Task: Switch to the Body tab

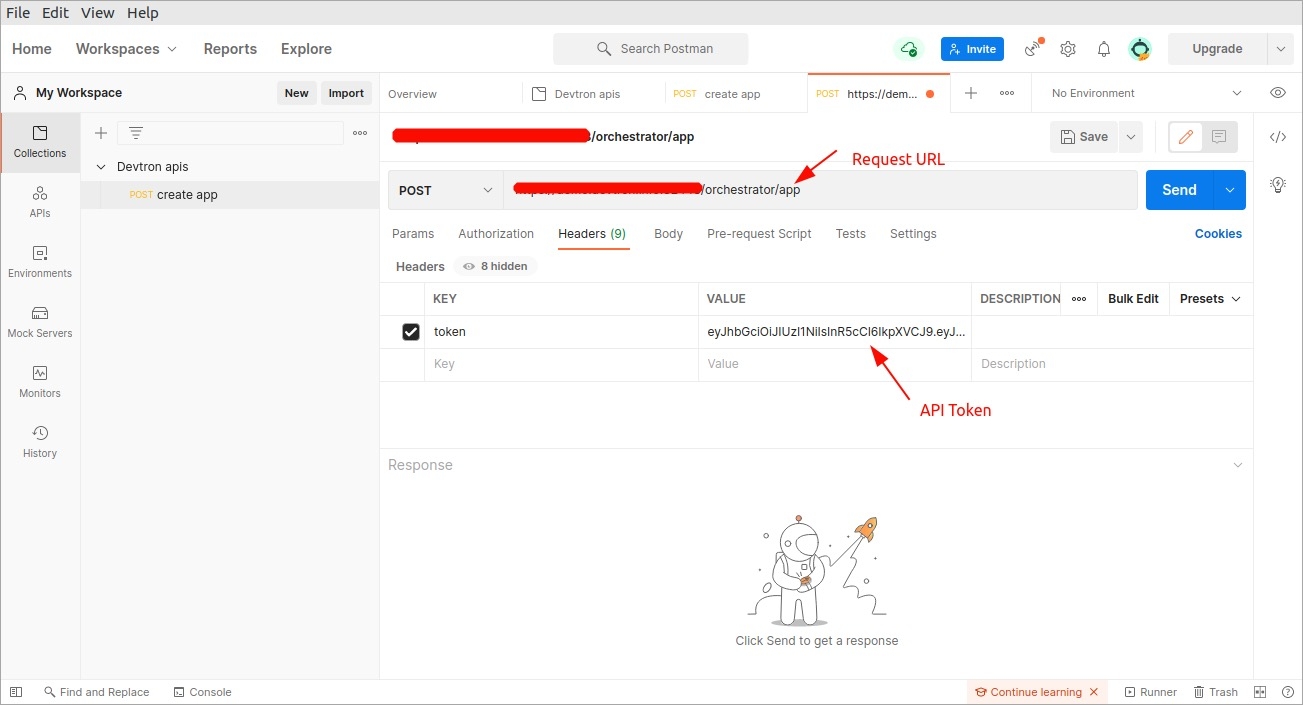Action: [668, 234]
